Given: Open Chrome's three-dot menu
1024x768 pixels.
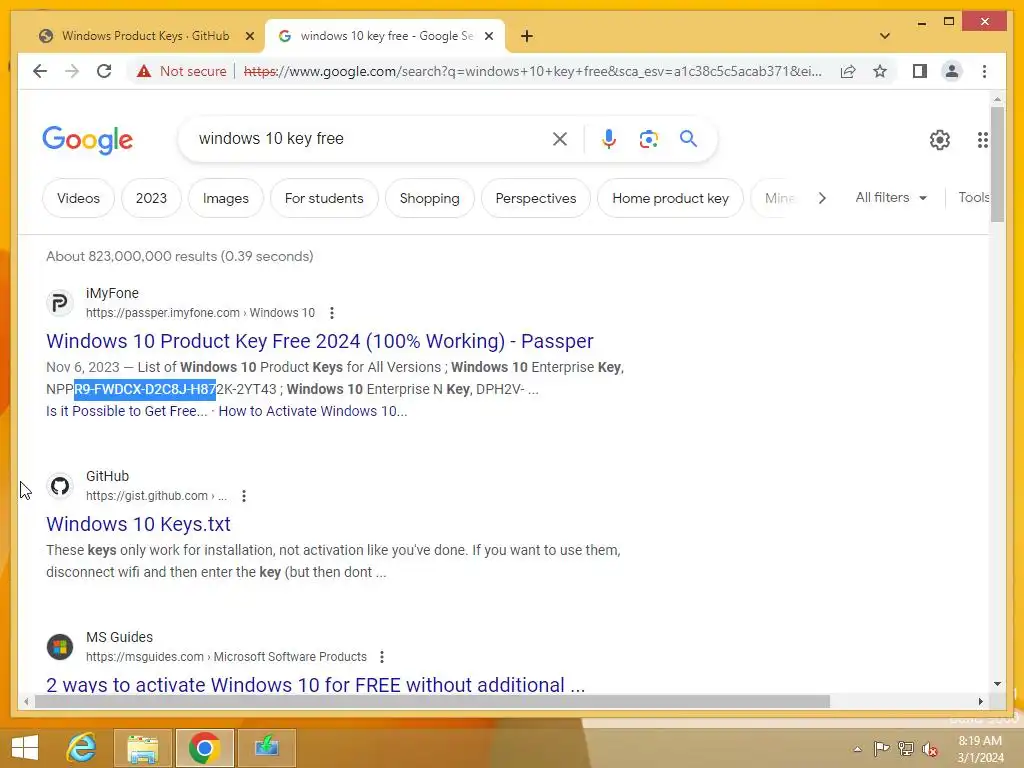Looking at the screenshot, I should 984,71.
